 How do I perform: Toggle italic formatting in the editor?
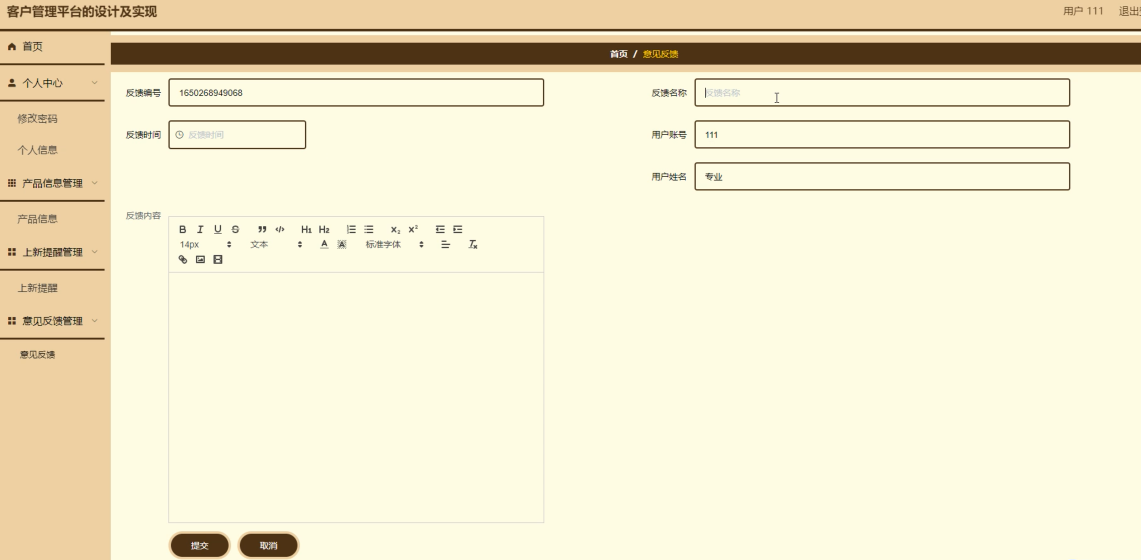pos(200,230)
